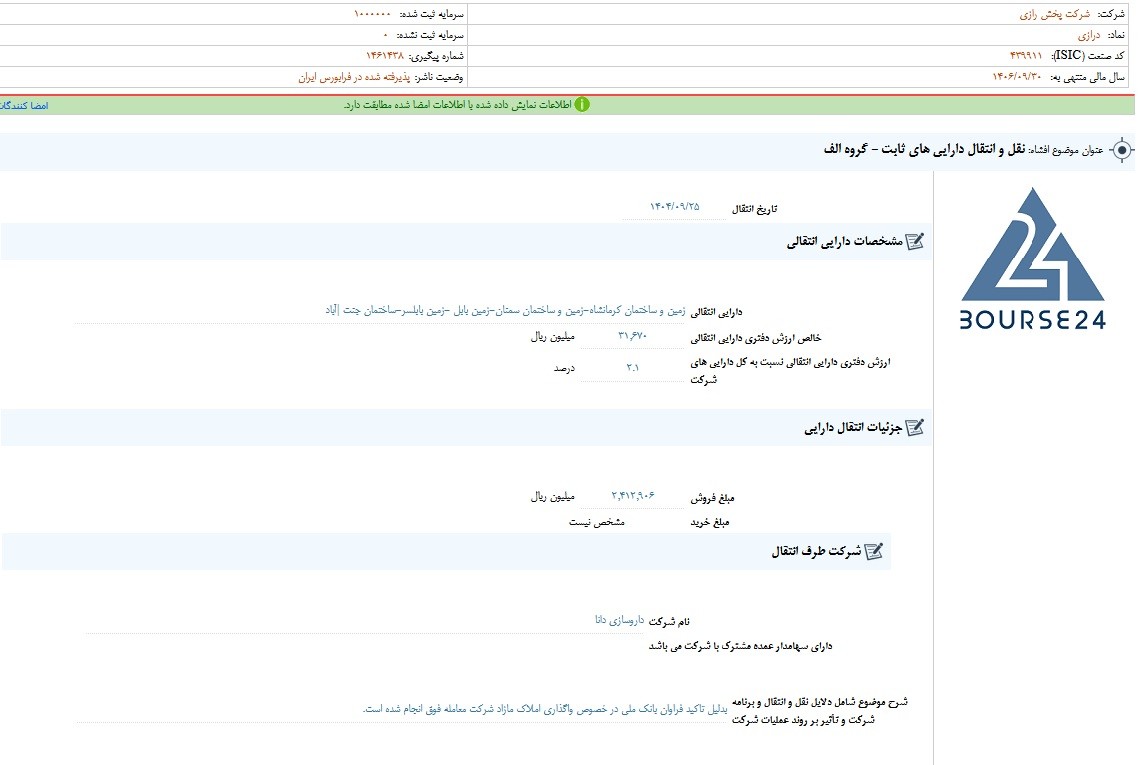Viewport: 1138px width, 765px height.
Task: Click the section heading جزئیات انتقال دارایی
Action: click(853, 428)
